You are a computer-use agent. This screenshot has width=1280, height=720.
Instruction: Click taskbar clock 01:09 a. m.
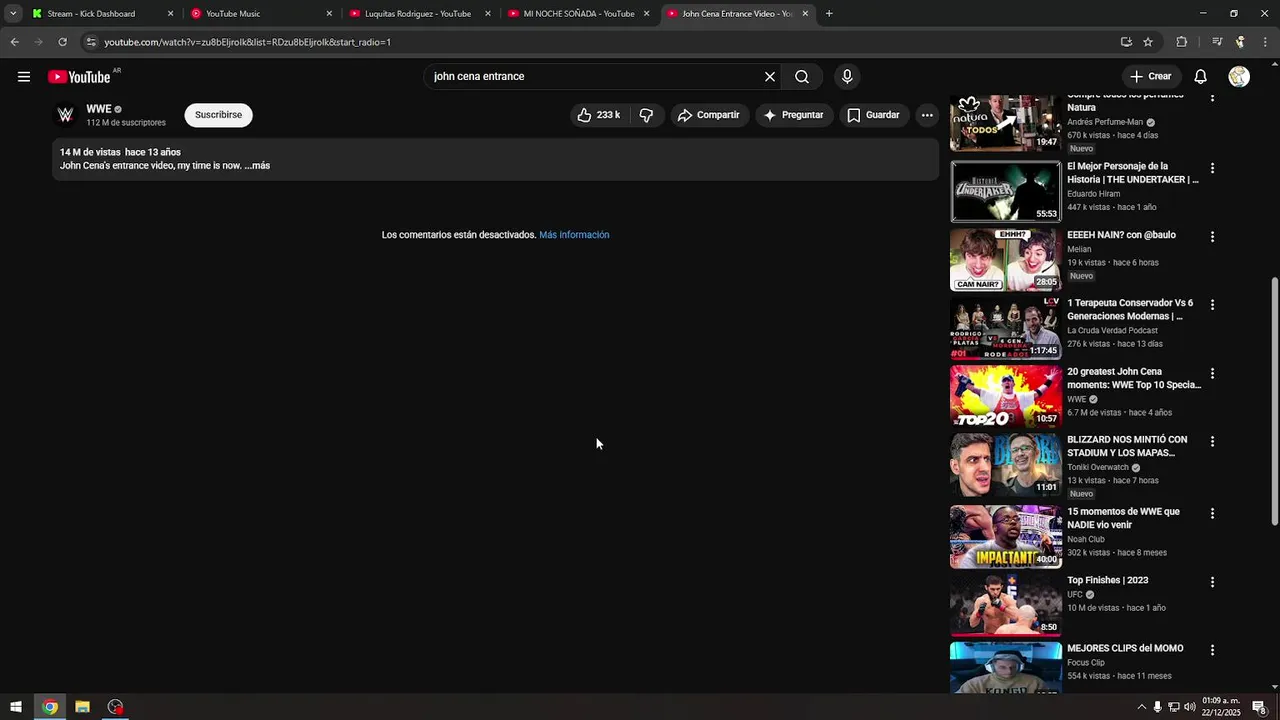[1221, 707]
